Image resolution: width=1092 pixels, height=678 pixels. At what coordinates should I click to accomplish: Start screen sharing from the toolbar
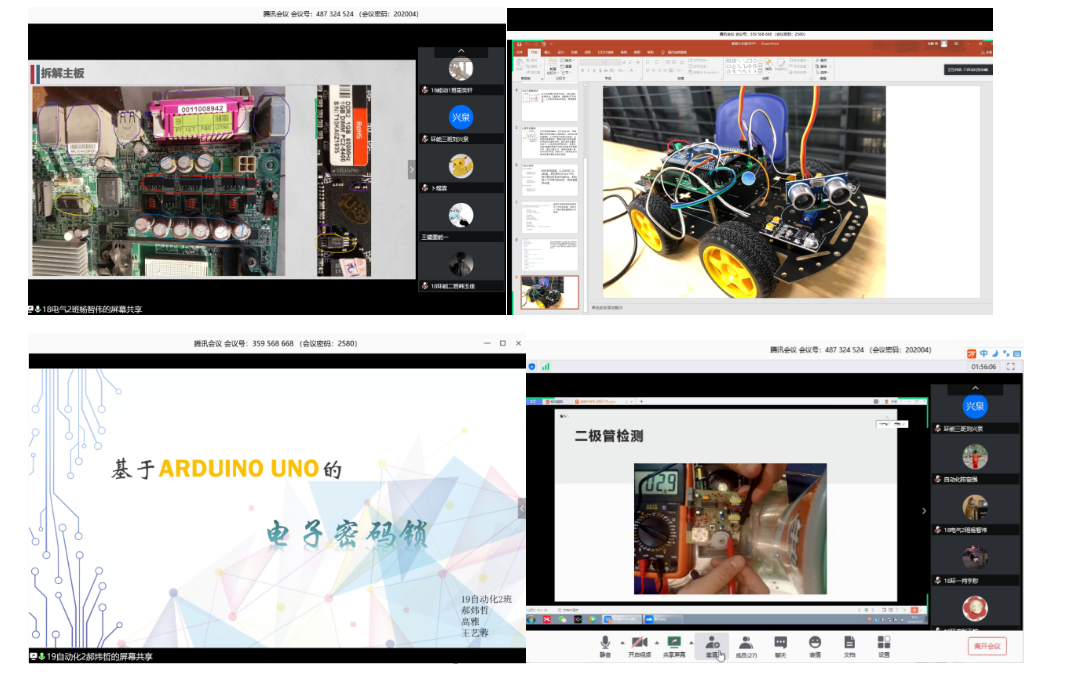tap(673, 646)
